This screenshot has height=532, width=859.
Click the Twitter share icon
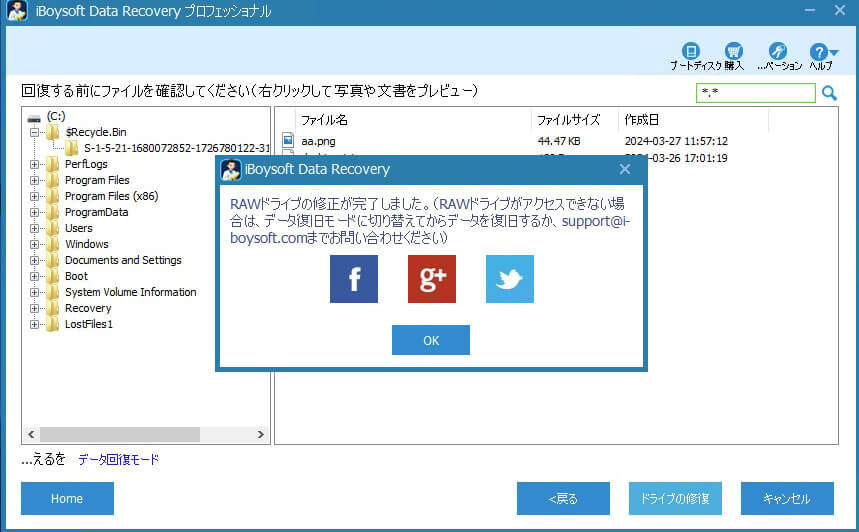pos(509,279)
